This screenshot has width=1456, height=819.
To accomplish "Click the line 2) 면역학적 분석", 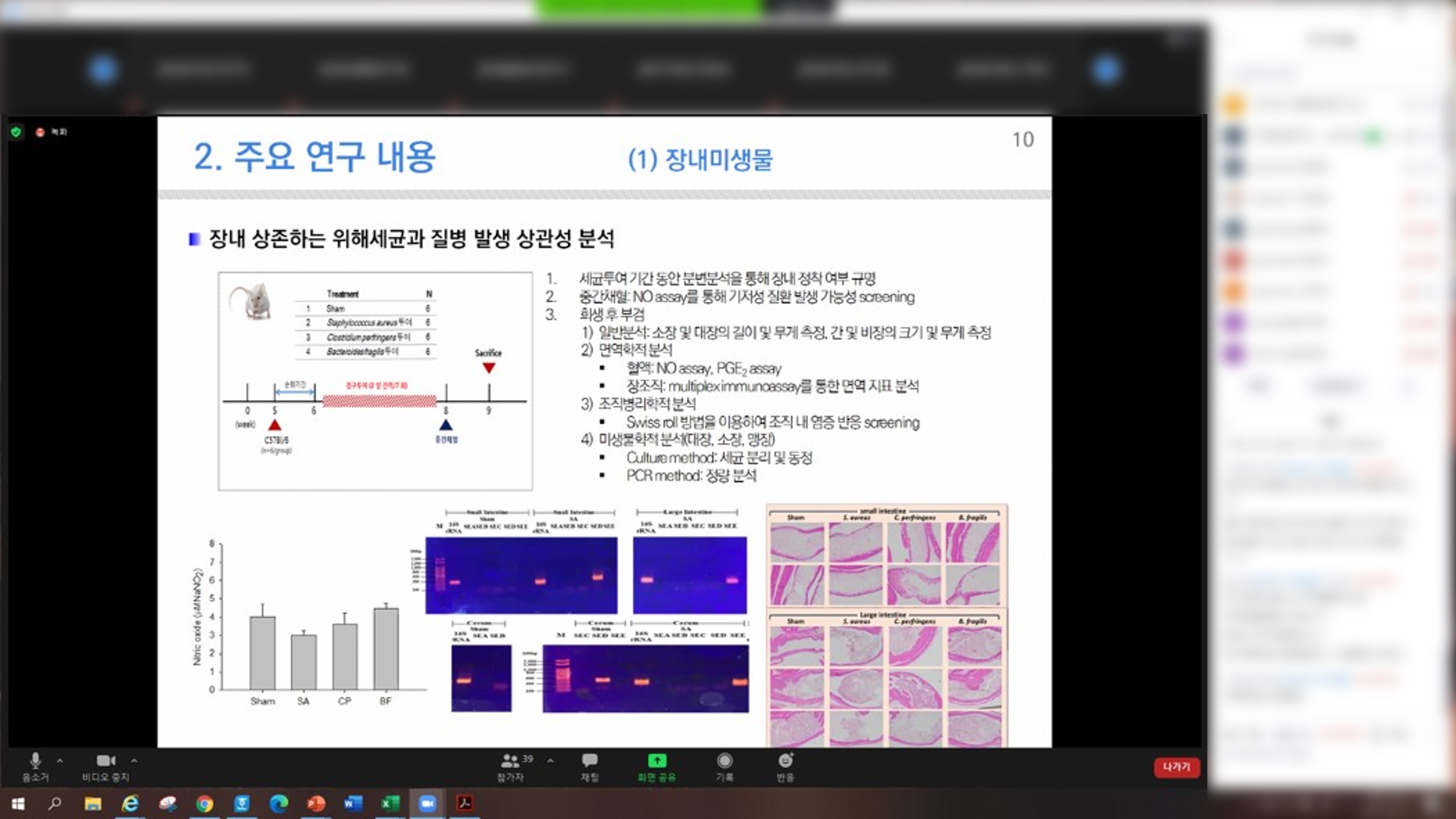I will coord(627,350).
